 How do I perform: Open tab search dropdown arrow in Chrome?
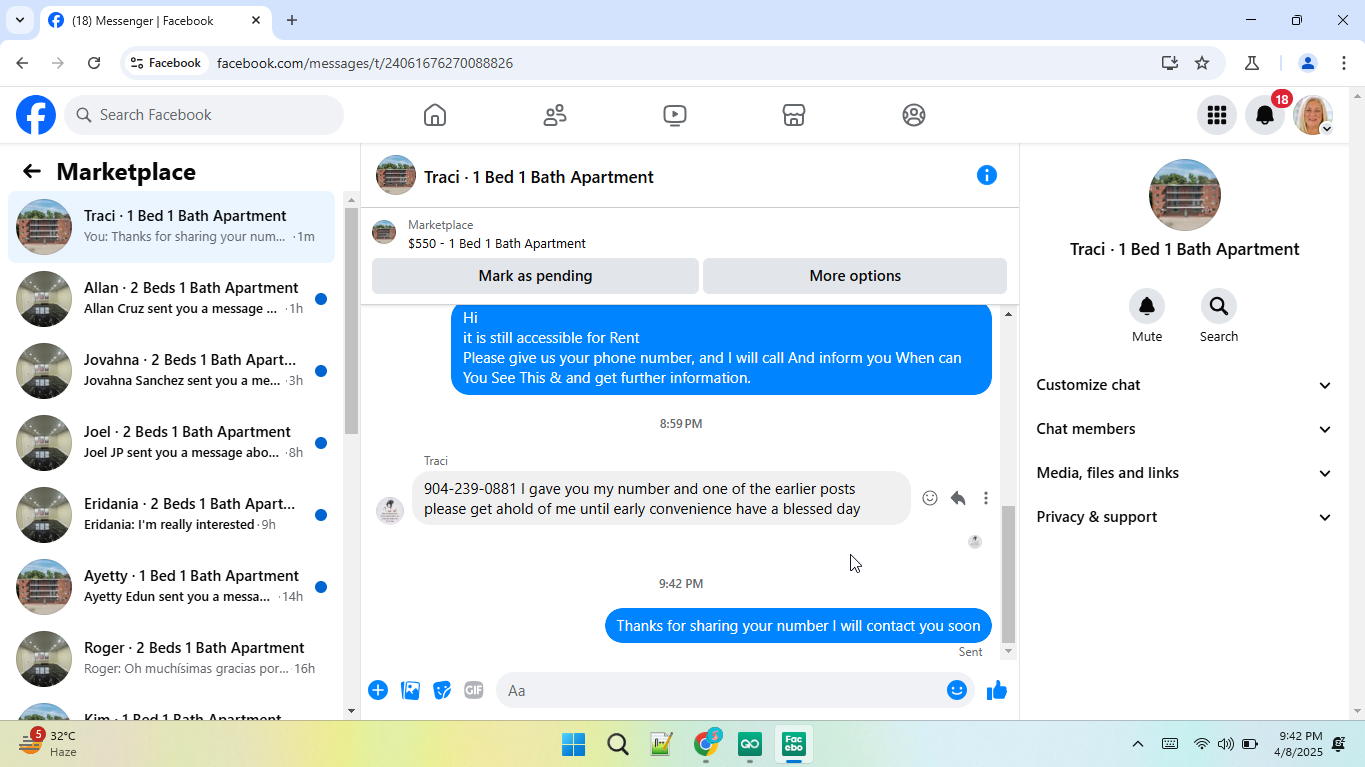coord(19,20)
